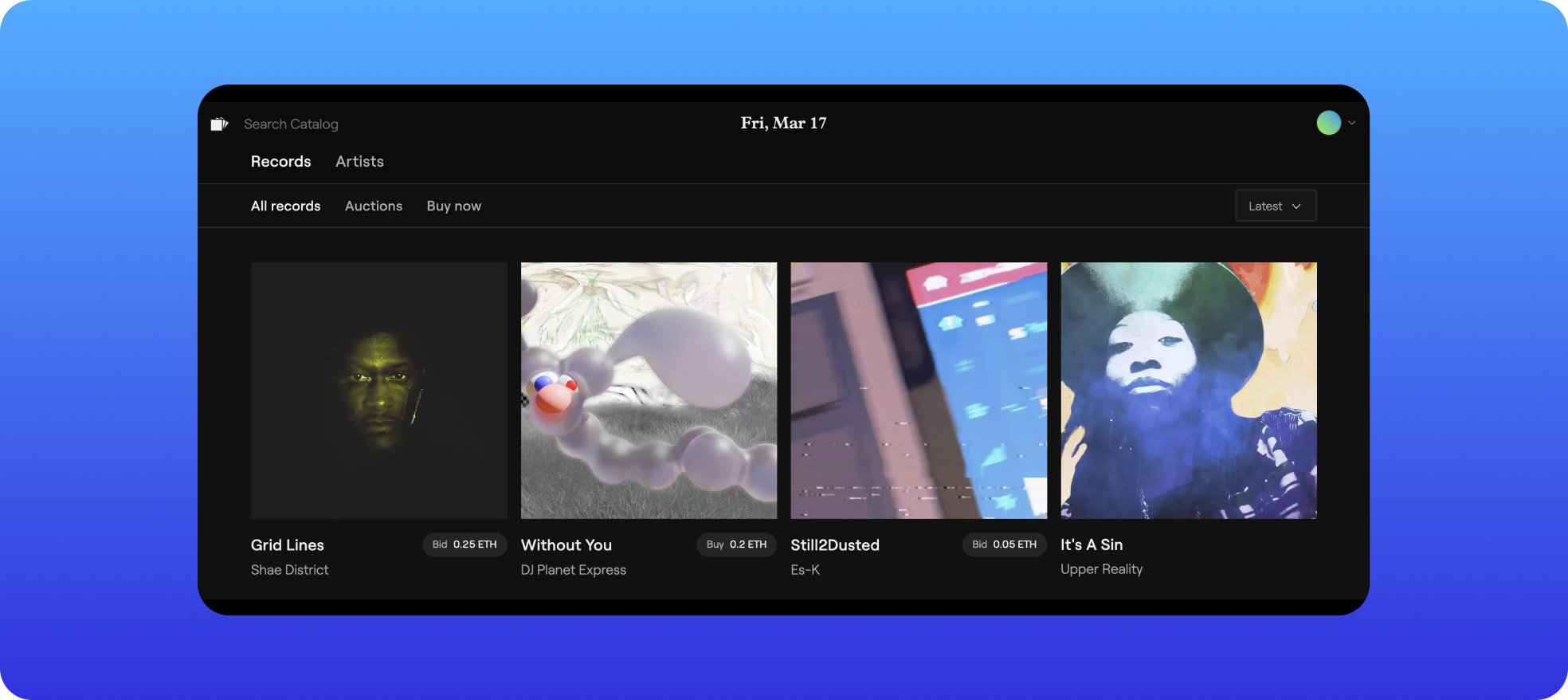This screenshot has height=700, width=1568.
Task: Switch to the Records tab
Action: tap(280, 162)
